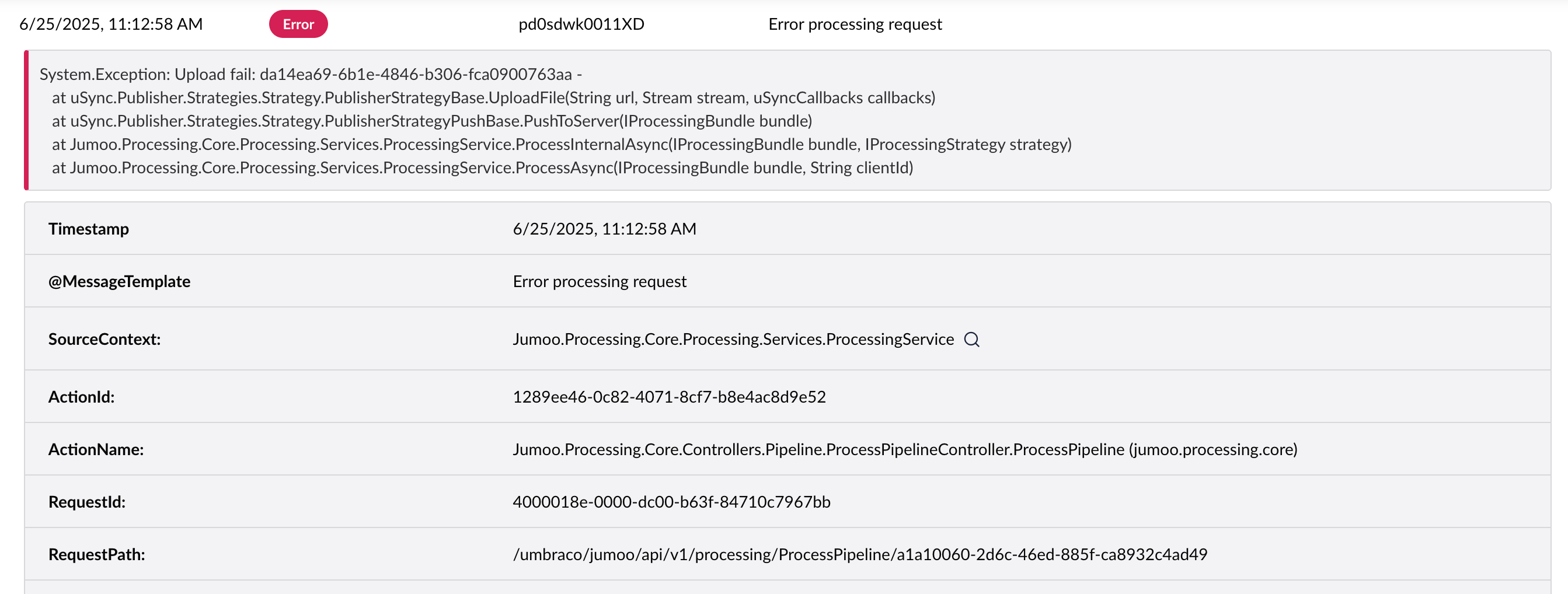This screenshot has width=1568, height=594.
Task: Click the RequestId value 4000018e-0000-dc00
Action: 671,502
